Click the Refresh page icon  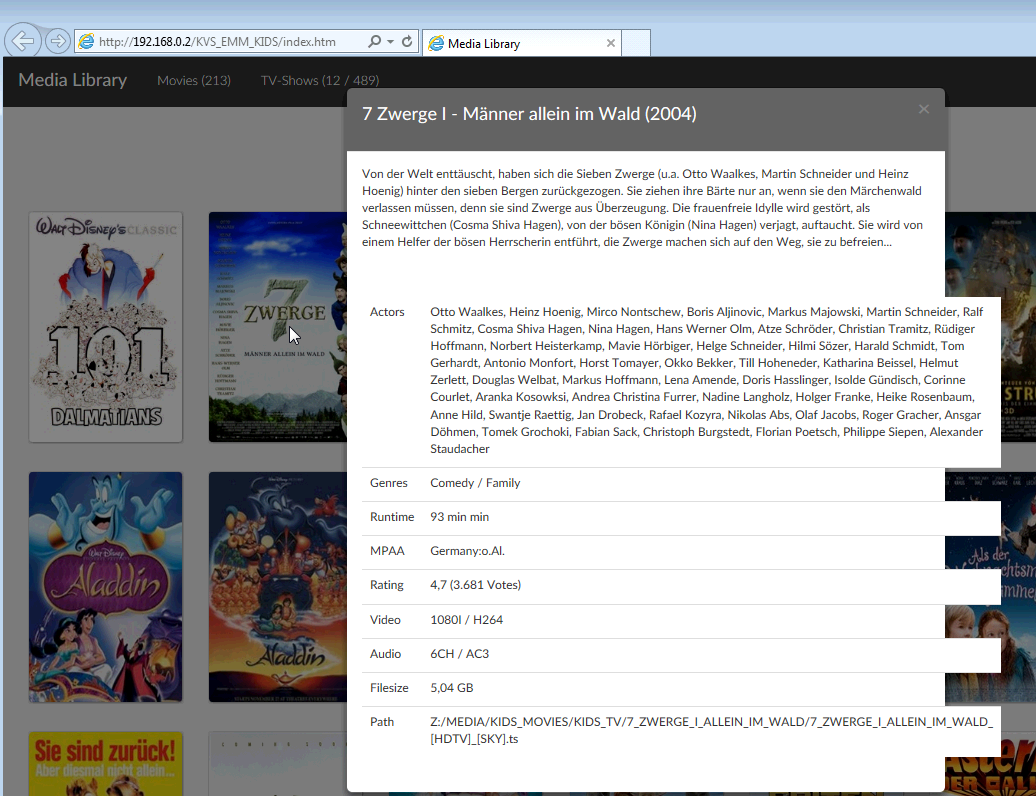(x=407, y=41)
